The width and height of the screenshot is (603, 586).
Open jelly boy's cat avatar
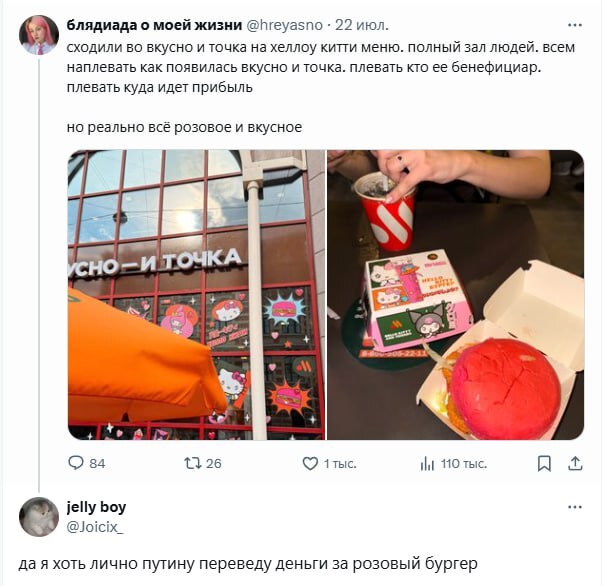39,517
